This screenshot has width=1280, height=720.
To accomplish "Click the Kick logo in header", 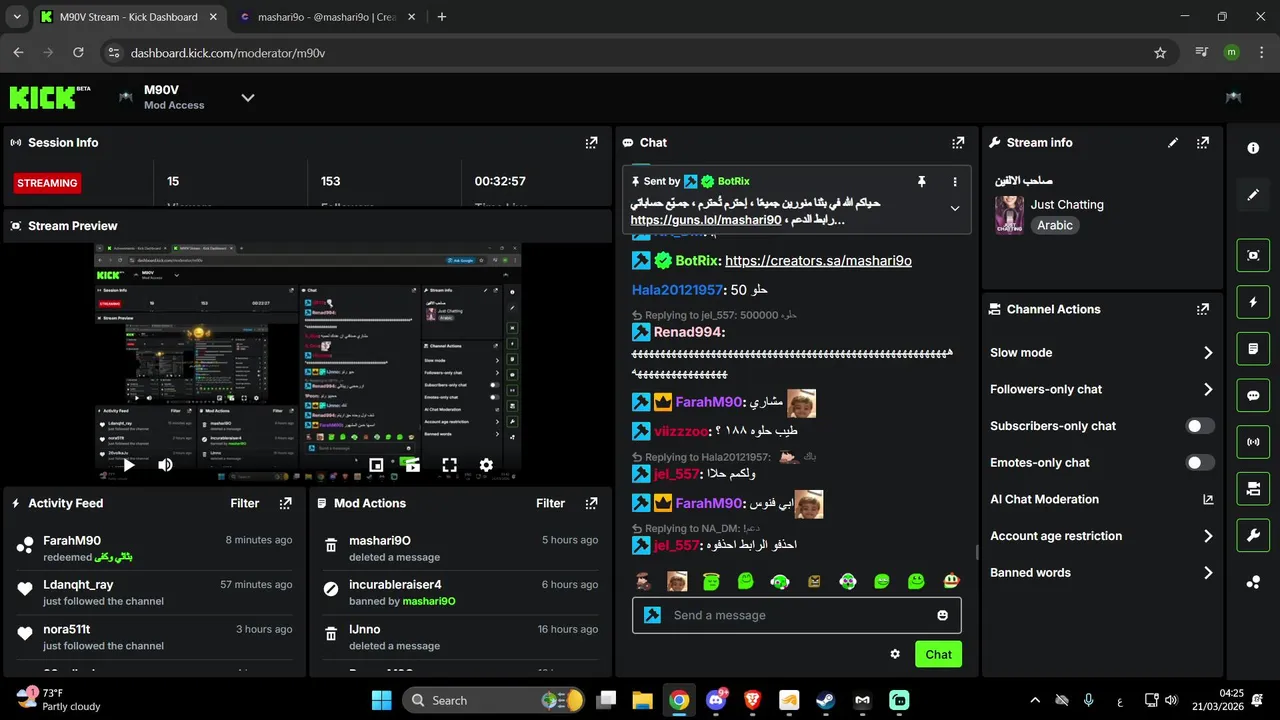I will point(49,97).
